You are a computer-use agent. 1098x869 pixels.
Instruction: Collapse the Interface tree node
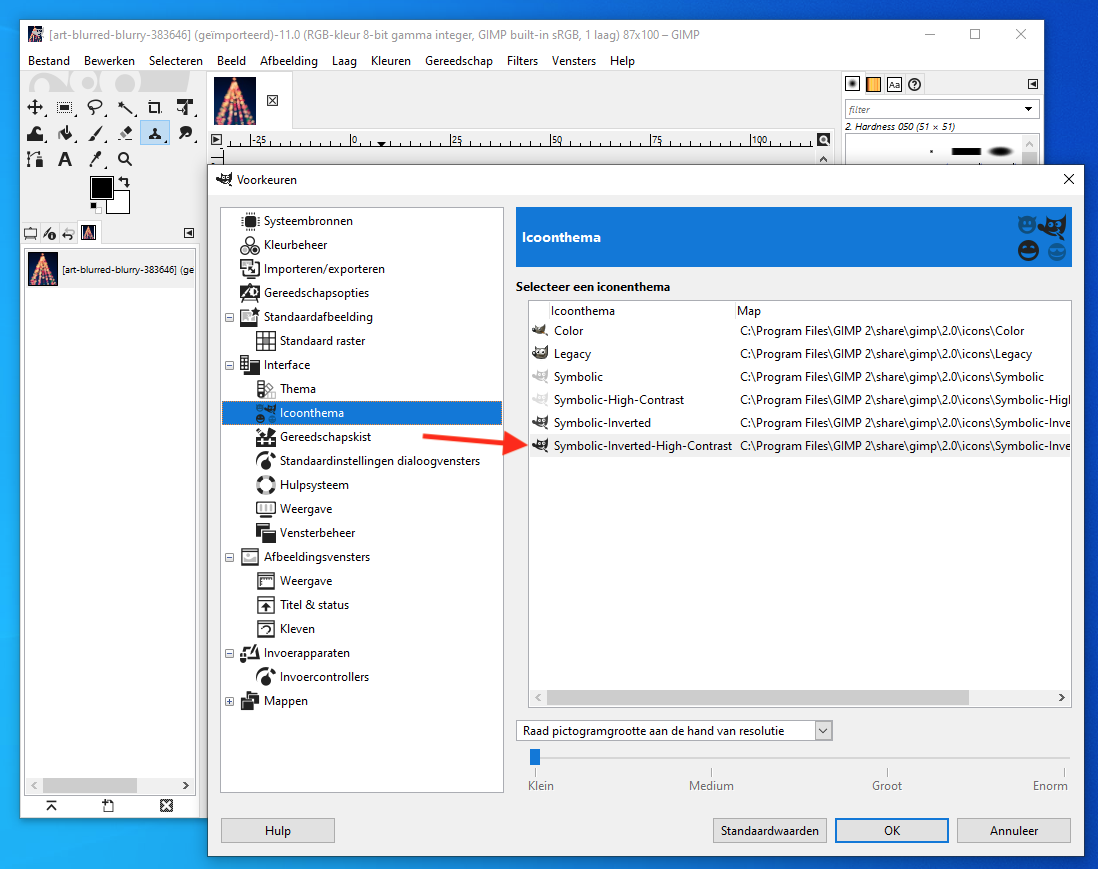point(230,365)
